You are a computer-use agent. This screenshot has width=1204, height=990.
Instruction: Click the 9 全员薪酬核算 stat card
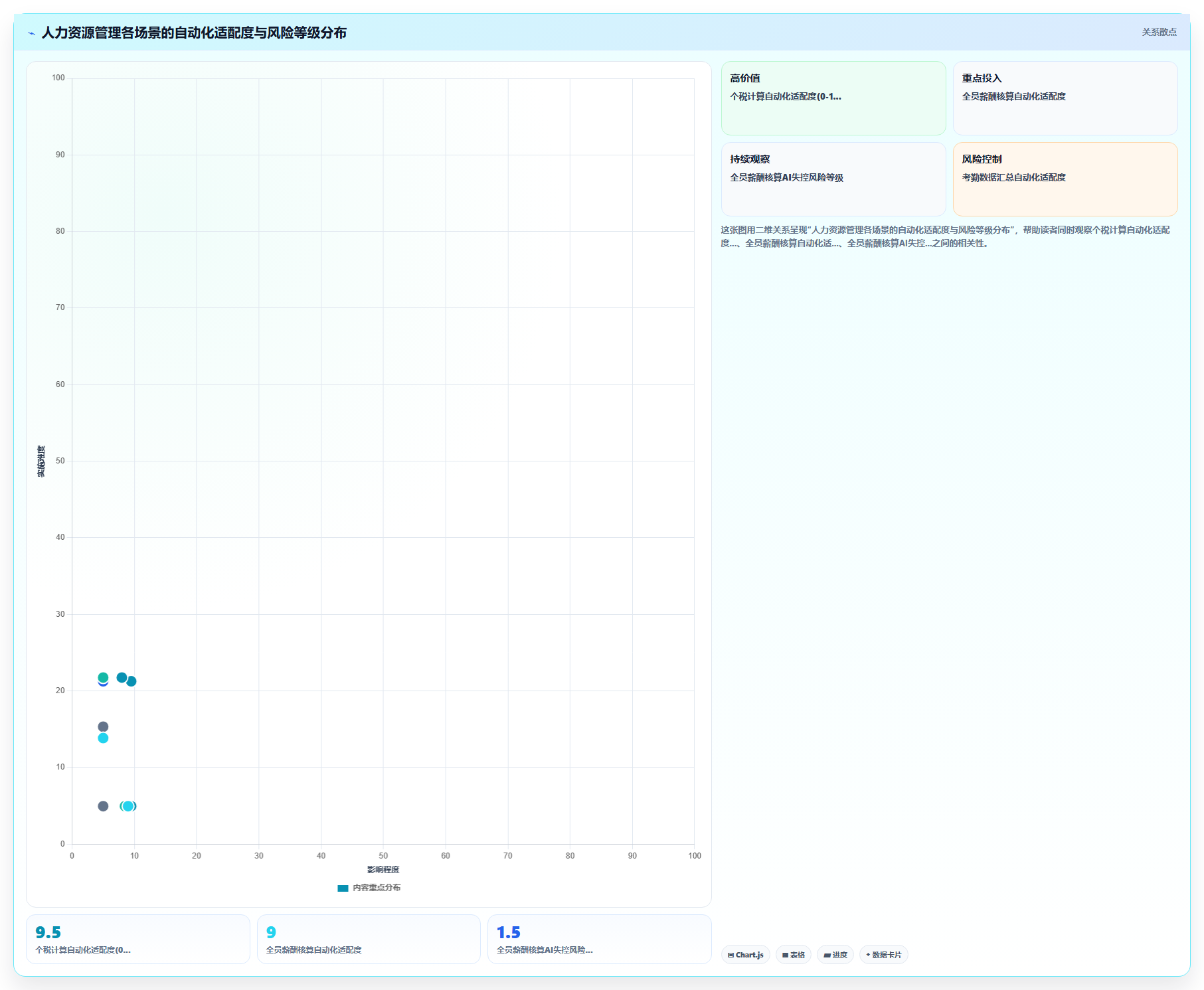tap(369, 939)
